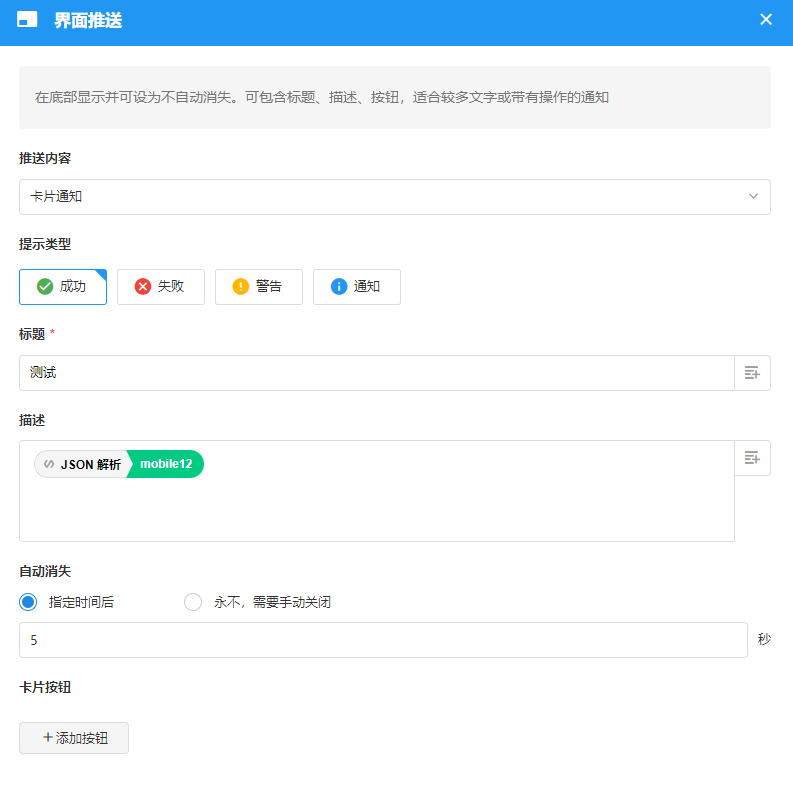The height and width of the screenshot is (791, 793).
Task: Select the 警告 prompt type
Action: [259, 287]
